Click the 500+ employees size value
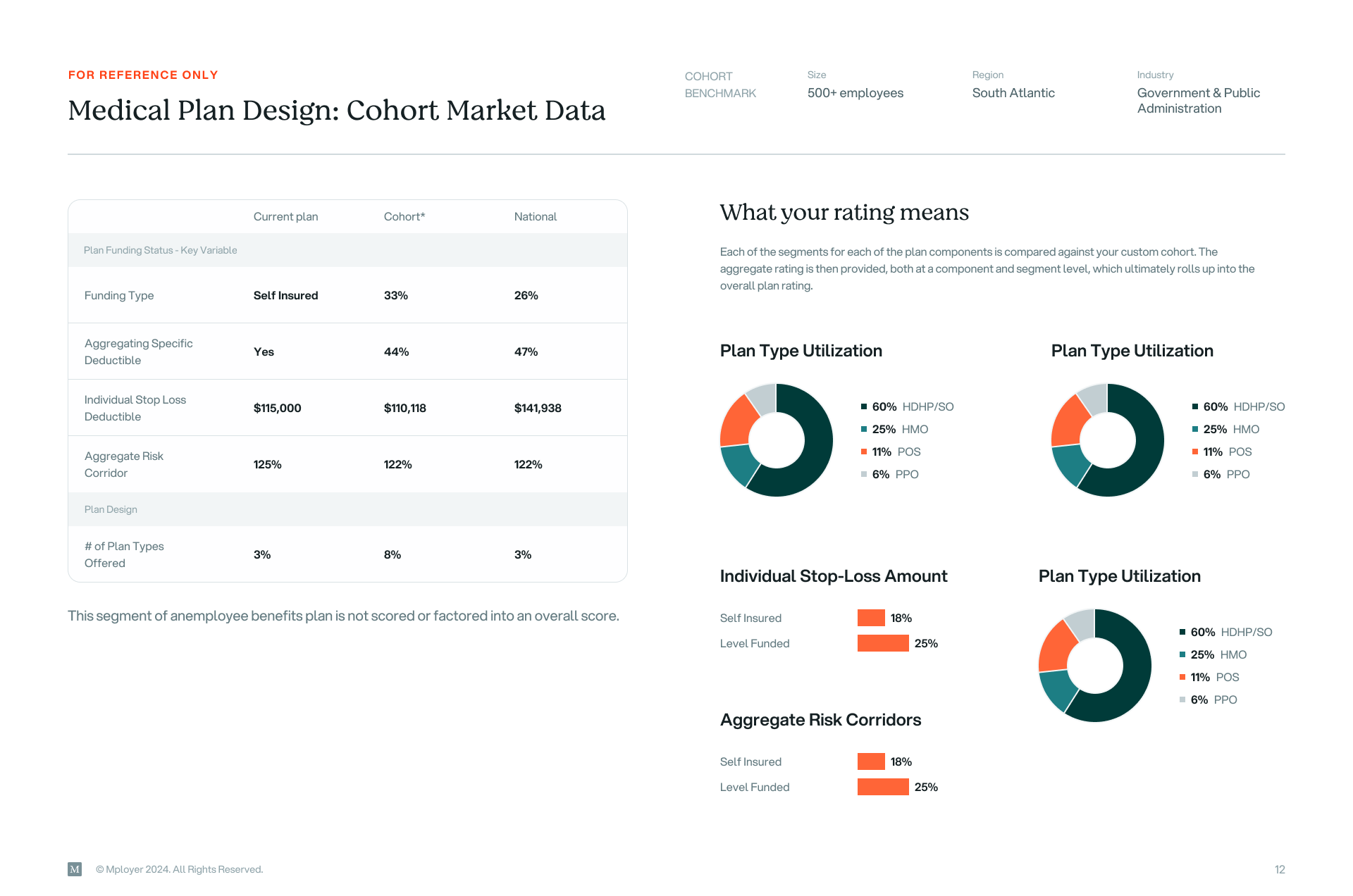 coord(855,93)
